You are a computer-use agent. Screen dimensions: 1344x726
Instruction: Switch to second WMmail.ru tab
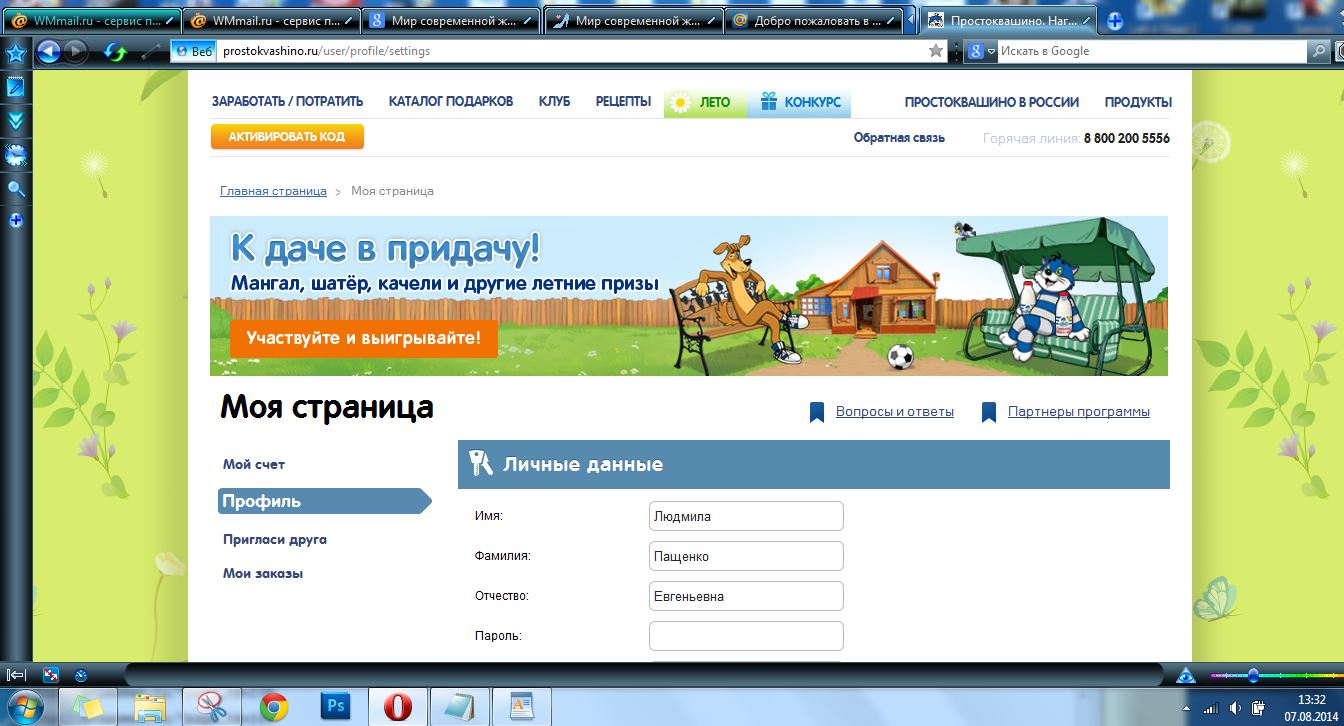[x=273, y=21]
